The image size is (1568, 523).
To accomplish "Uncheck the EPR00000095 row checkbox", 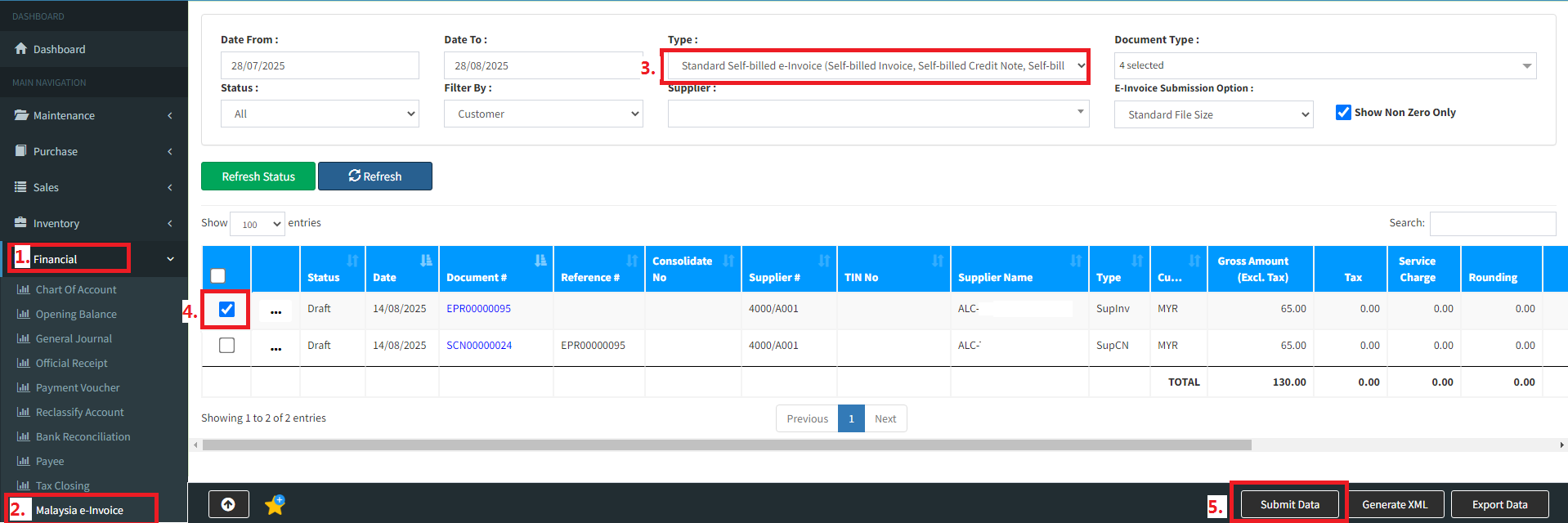I will [x=226, y=309].
